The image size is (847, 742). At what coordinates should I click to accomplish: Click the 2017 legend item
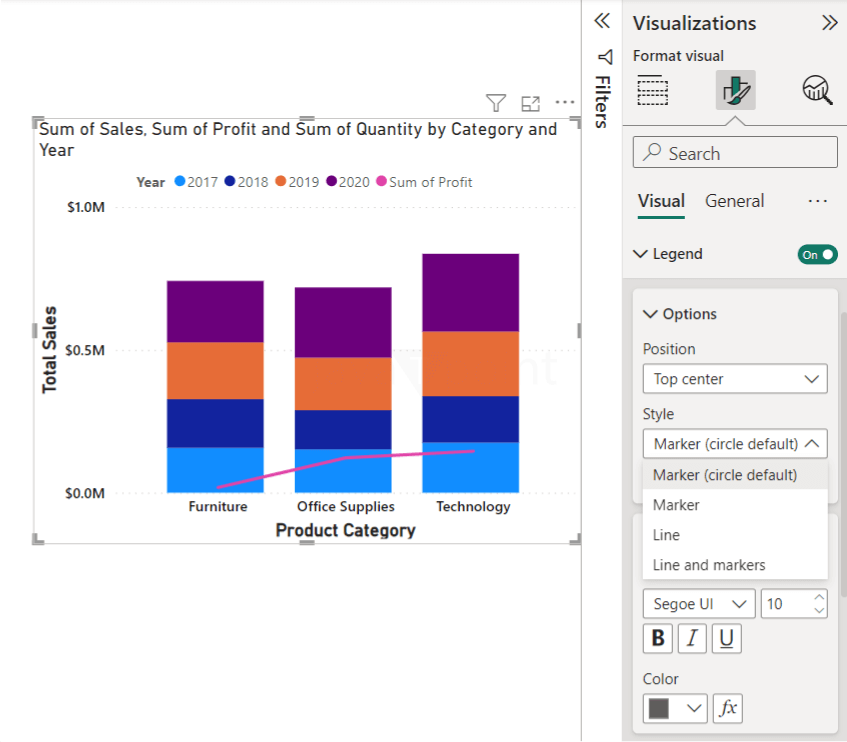click(196, 182)
